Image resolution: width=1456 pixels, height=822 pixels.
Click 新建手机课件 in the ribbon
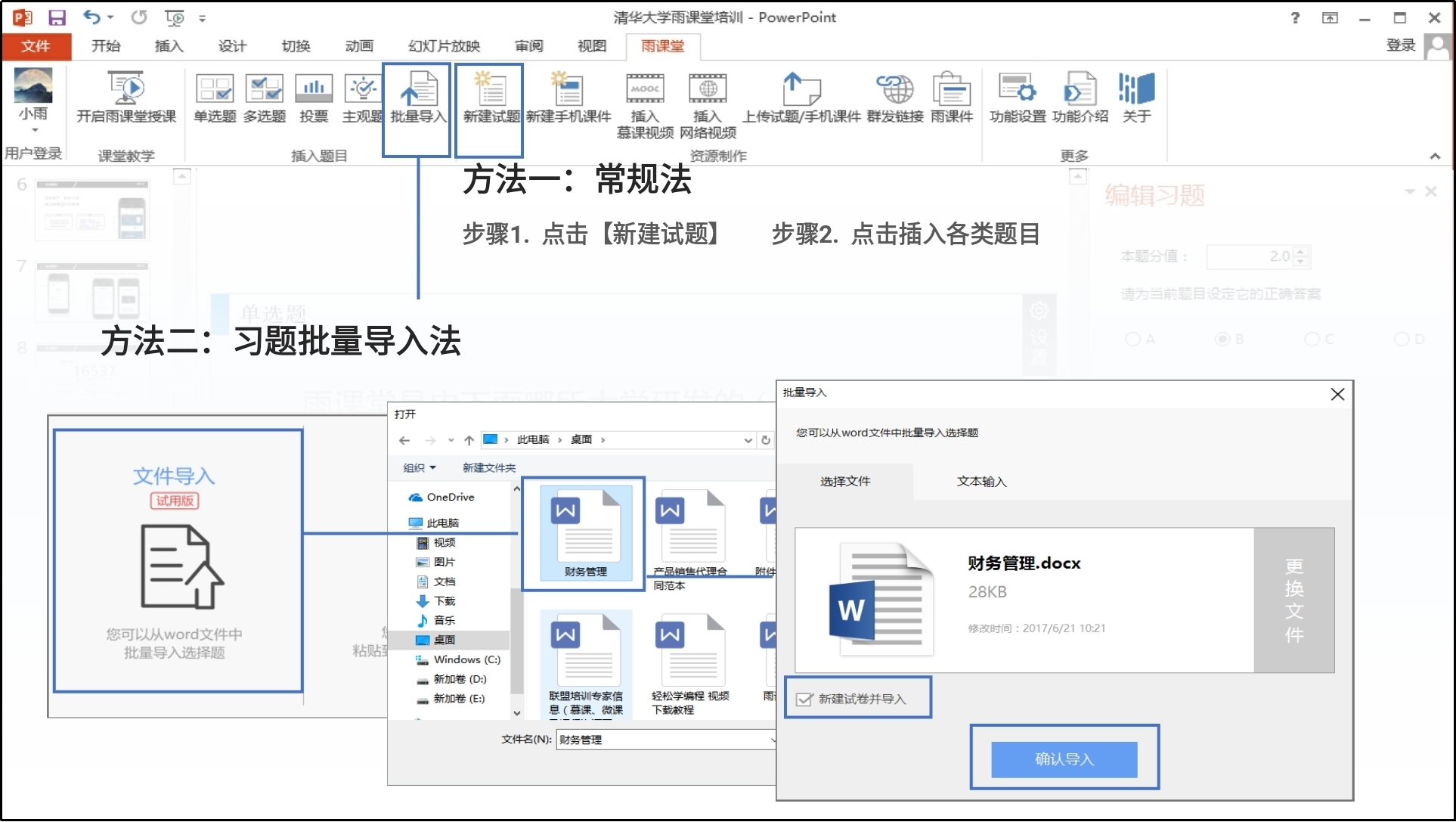pyautogui.click(x=568, y=96)
